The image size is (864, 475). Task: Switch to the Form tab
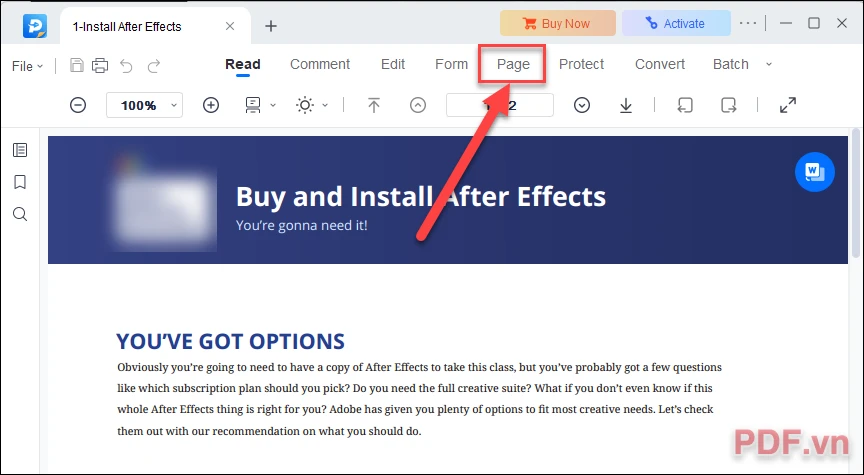(x=451, y=64)
